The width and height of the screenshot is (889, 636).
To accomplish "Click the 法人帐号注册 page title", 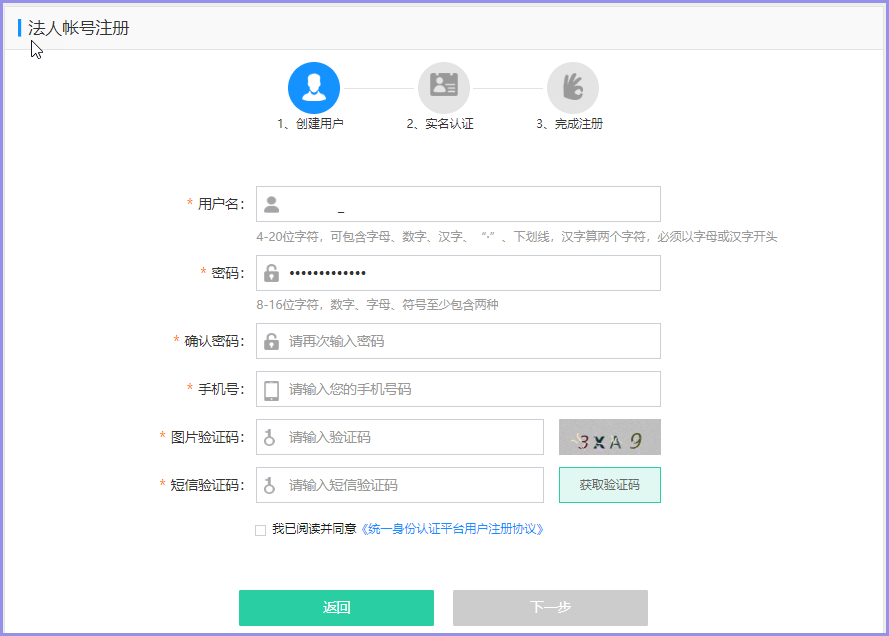I will click(x=79, y=28).
